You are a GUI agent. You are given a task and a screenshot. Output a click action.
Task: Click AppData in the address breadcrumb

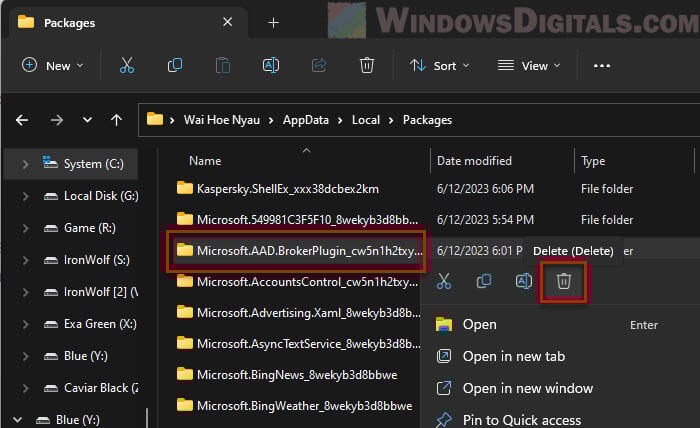[306, 120]
